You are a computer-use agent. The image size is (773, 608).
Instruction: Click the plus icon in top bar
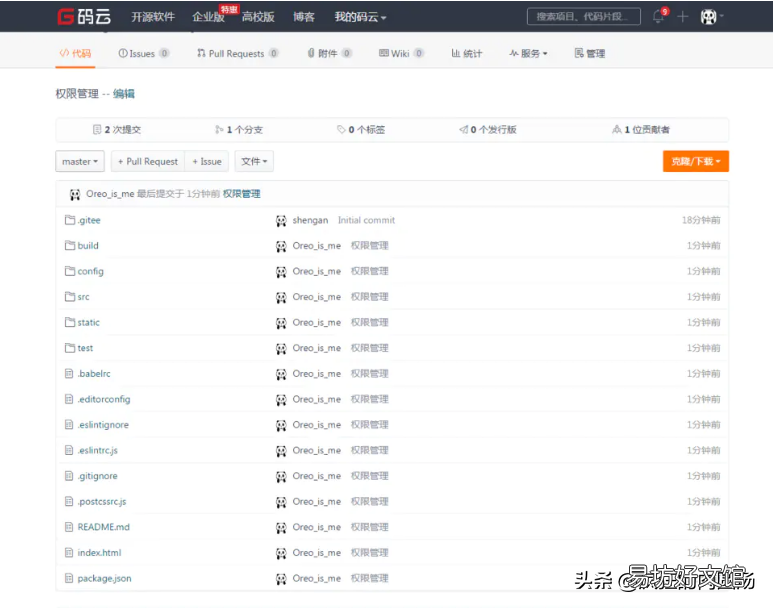[682, 17]
